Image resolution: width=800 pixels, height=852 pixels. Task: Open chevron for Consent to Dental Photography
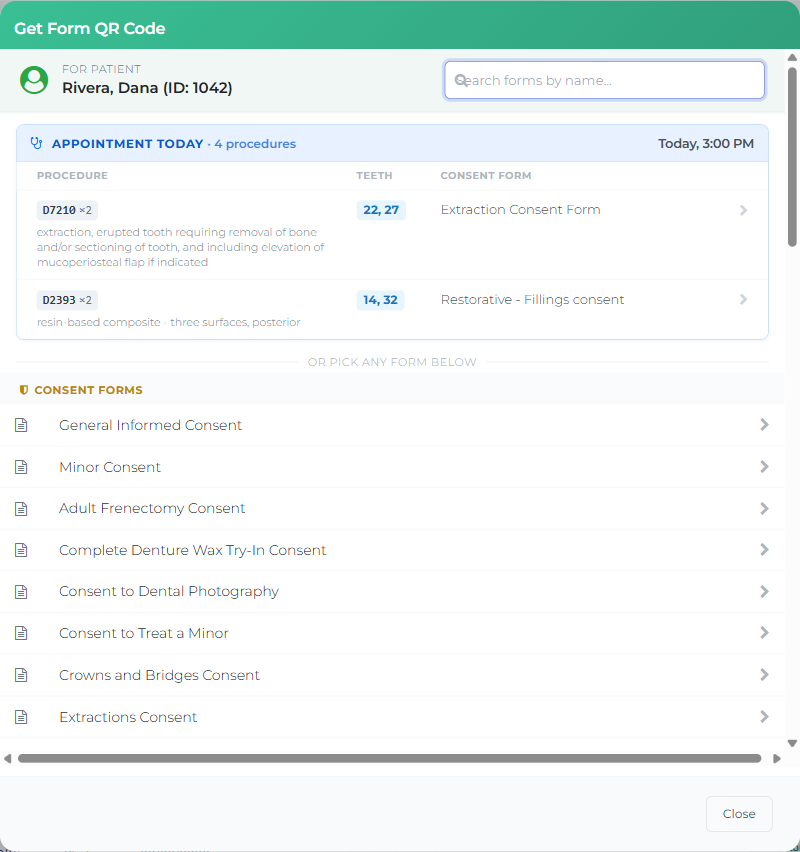click(x=765, y=591)
